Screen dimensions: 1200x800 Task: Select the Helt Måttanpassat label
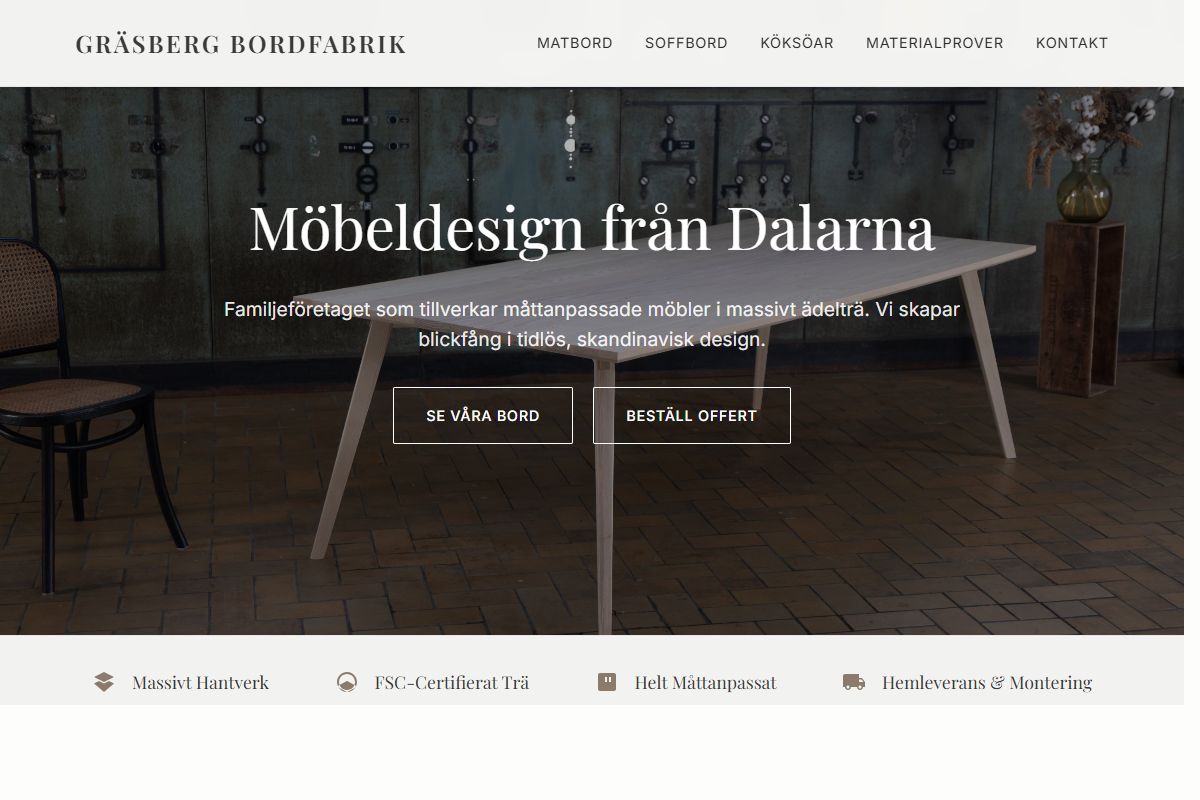click(x=705, y=682)
